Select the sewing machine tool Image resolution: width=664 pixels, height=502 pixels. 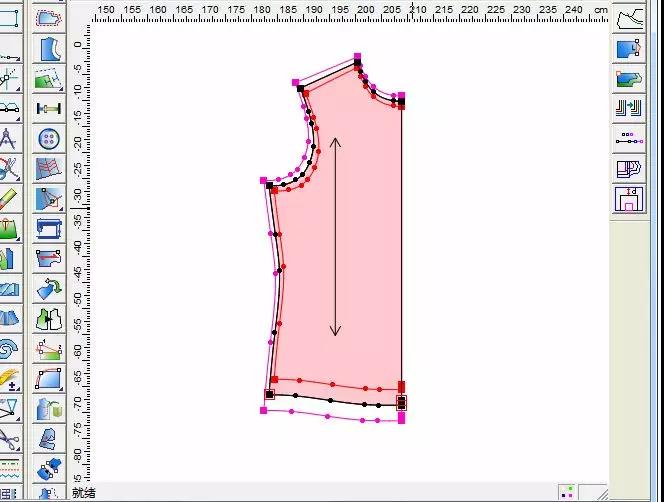point(48,230)
